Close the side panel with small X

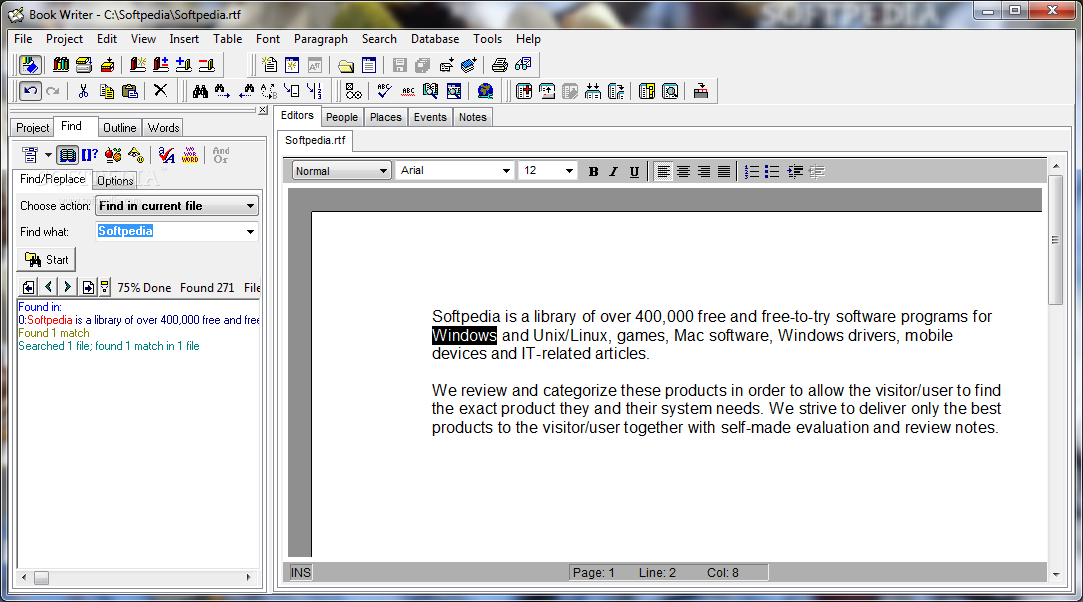coord(262,110)
